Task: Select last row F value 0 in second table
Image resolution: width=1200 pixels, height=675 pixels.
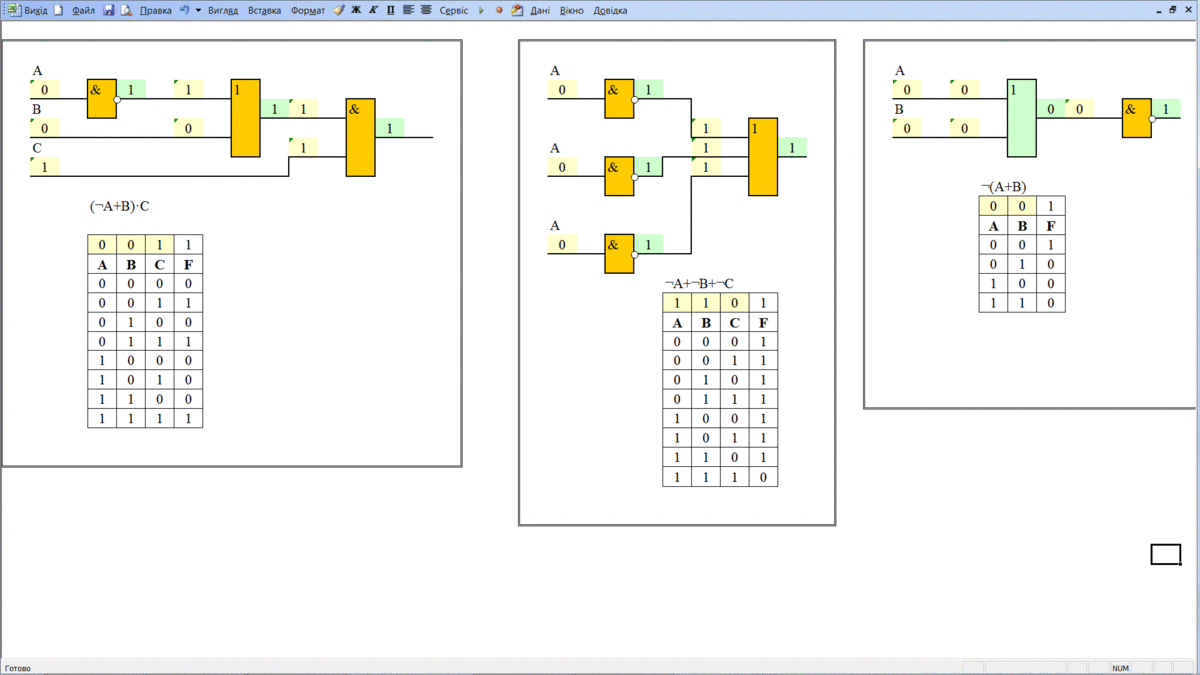Action: click(763, 478)
